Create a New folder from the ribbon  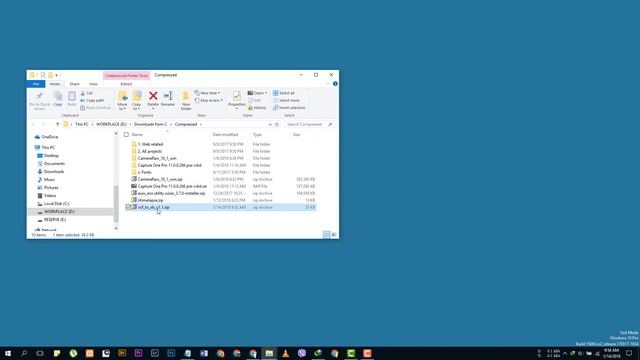pyautogui.click(x=186, y=100)
